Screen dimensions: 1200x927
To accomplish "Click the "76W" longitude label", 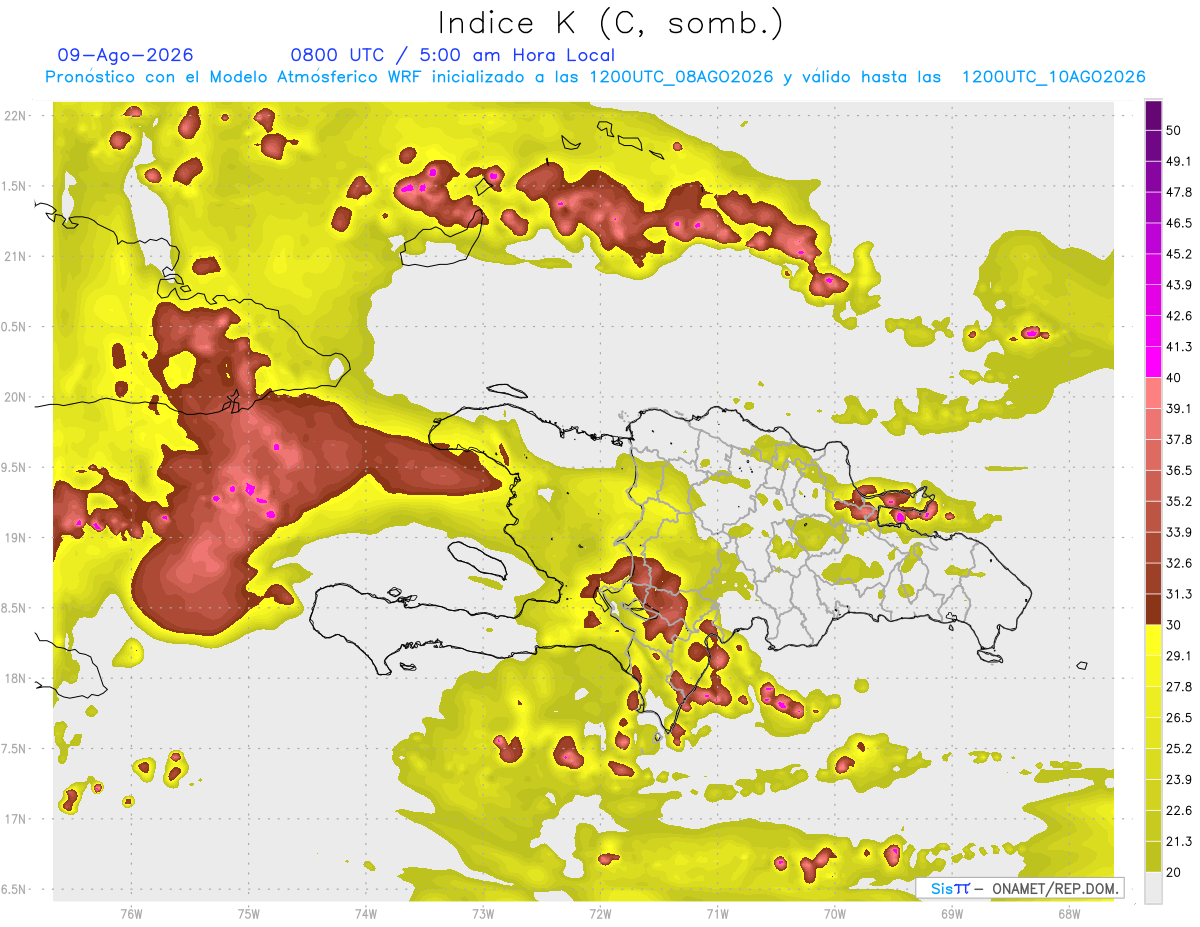I will [x=131, y=914].
